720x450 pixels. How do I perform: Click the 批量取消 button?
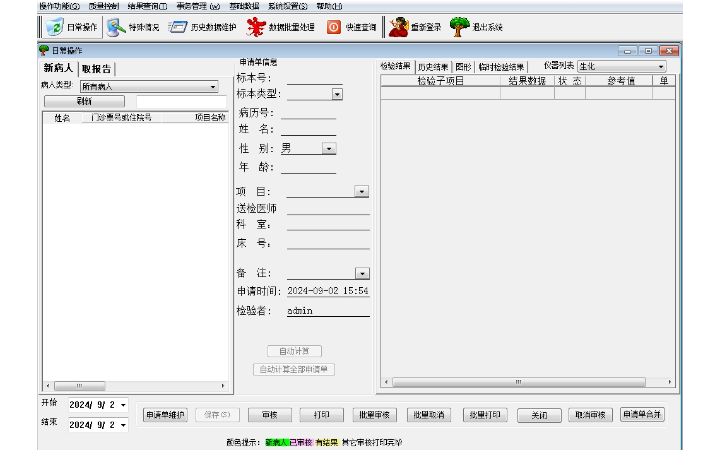pos(429,415)
